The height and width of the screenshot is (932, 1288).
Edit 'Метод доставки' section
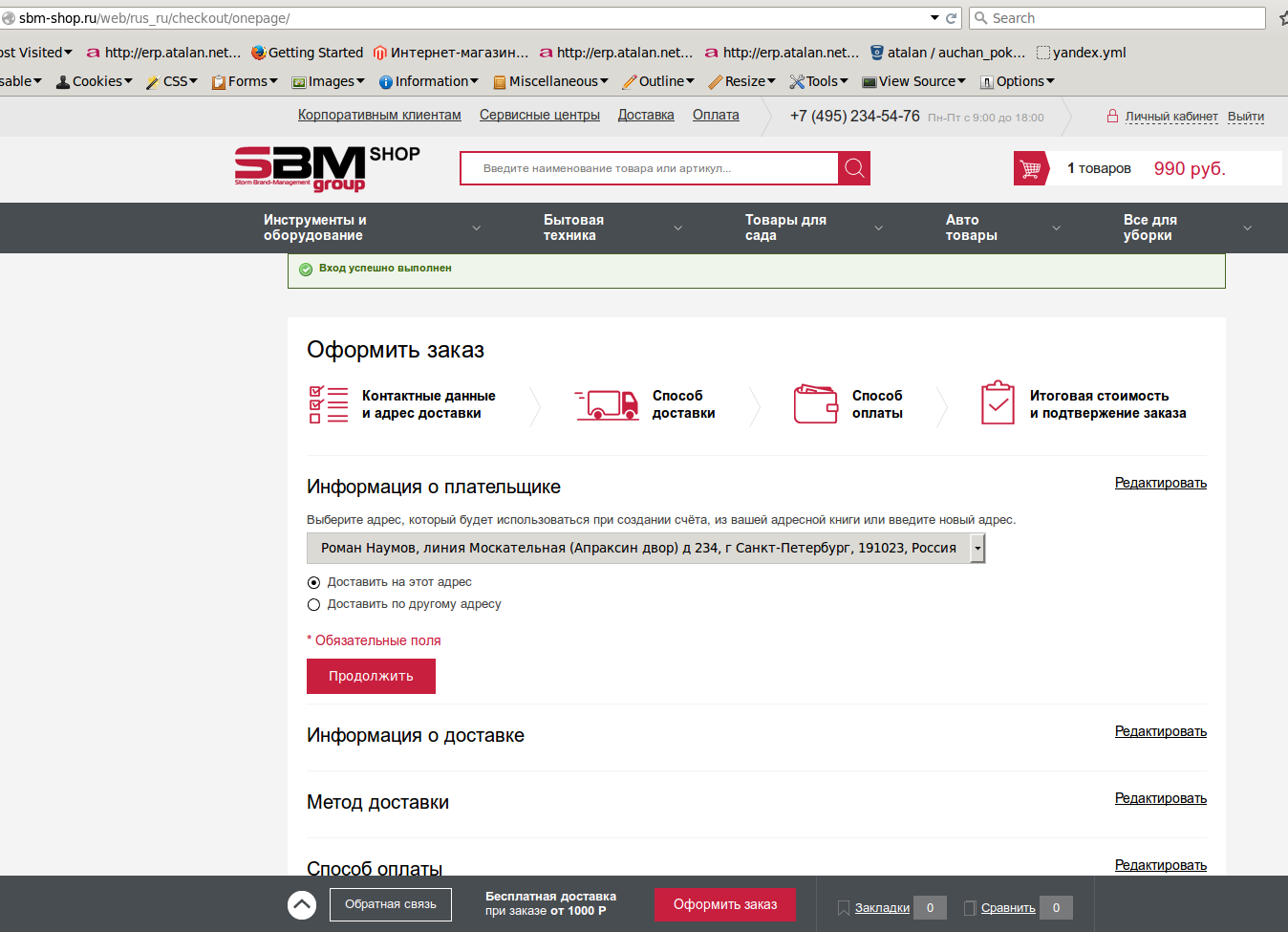pos(1161,798)
